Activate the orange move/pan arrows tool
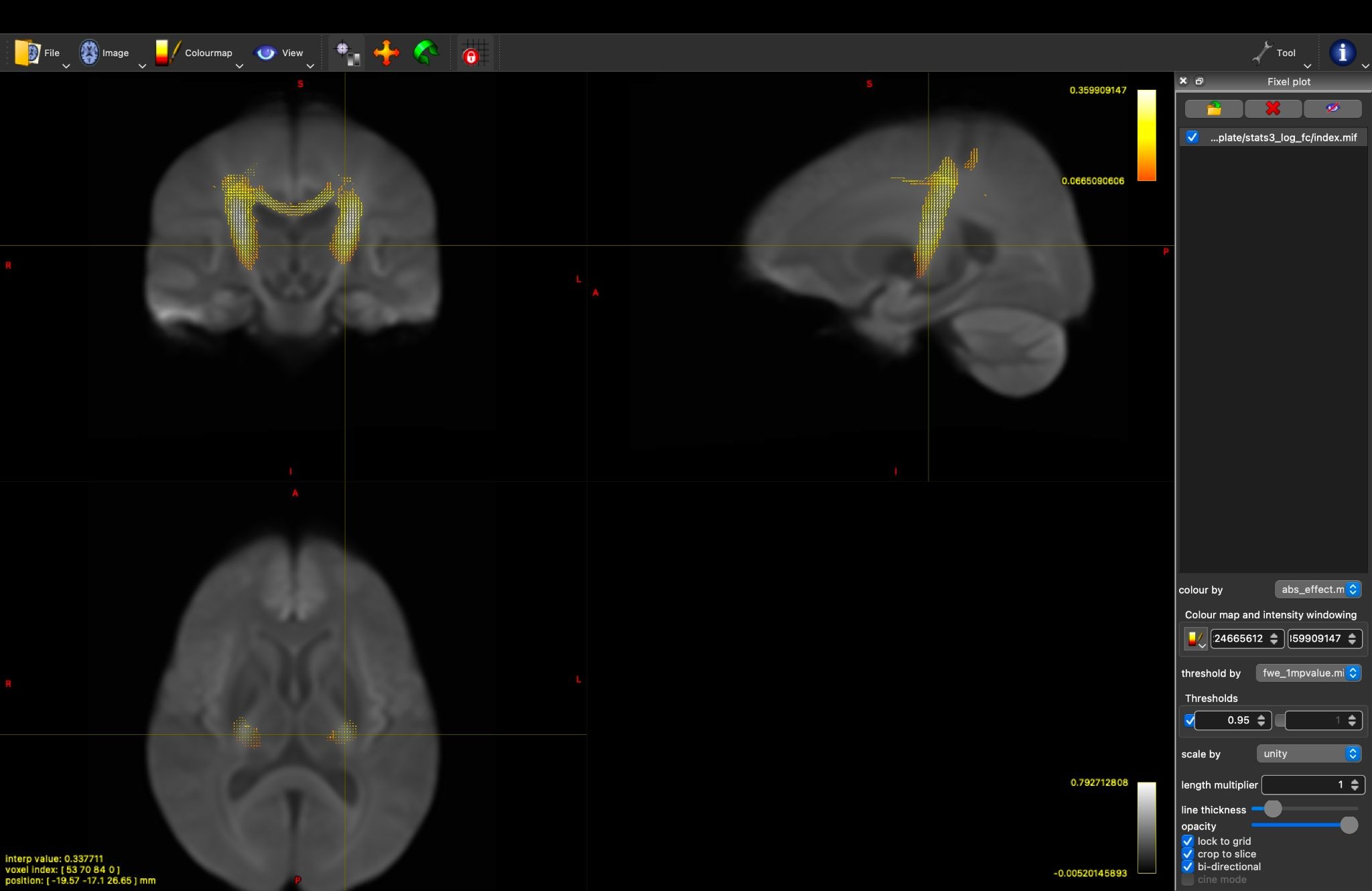 [387, 53]
